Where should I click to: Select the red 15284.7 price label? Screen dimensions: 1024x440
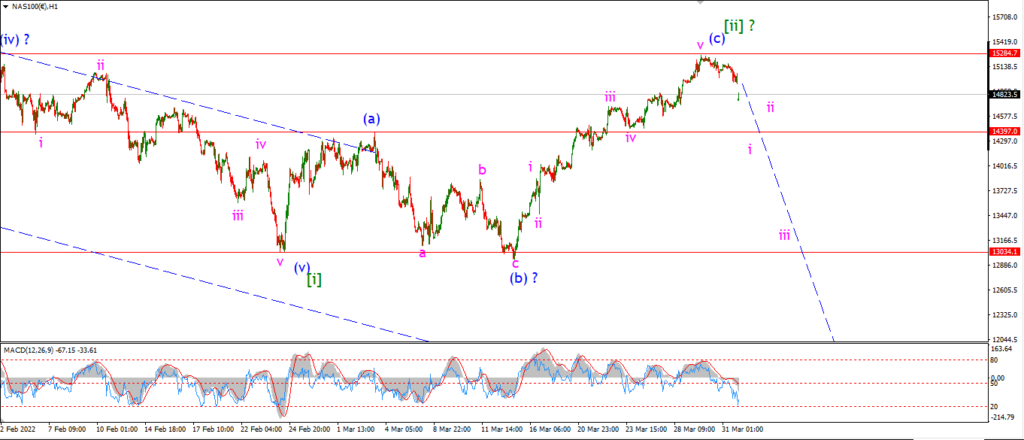click(1006, 54)
